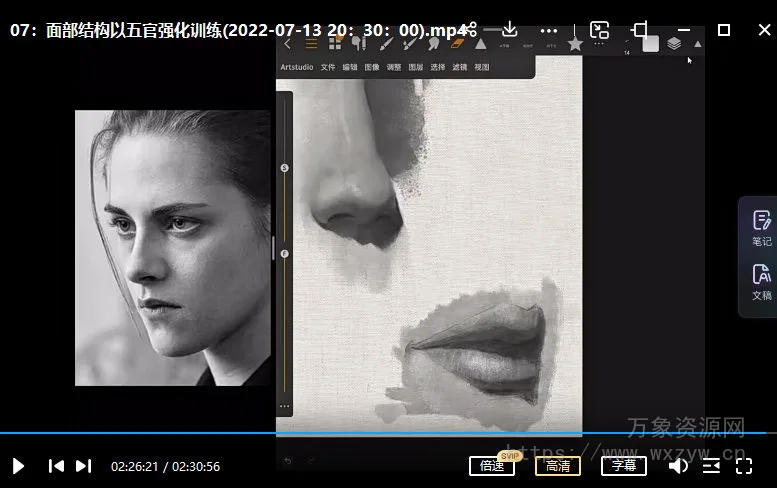This screenshot has height=488, width=777.
Task: Click the 滤镜 menu in Artstudio
Action: click(460, 67)
